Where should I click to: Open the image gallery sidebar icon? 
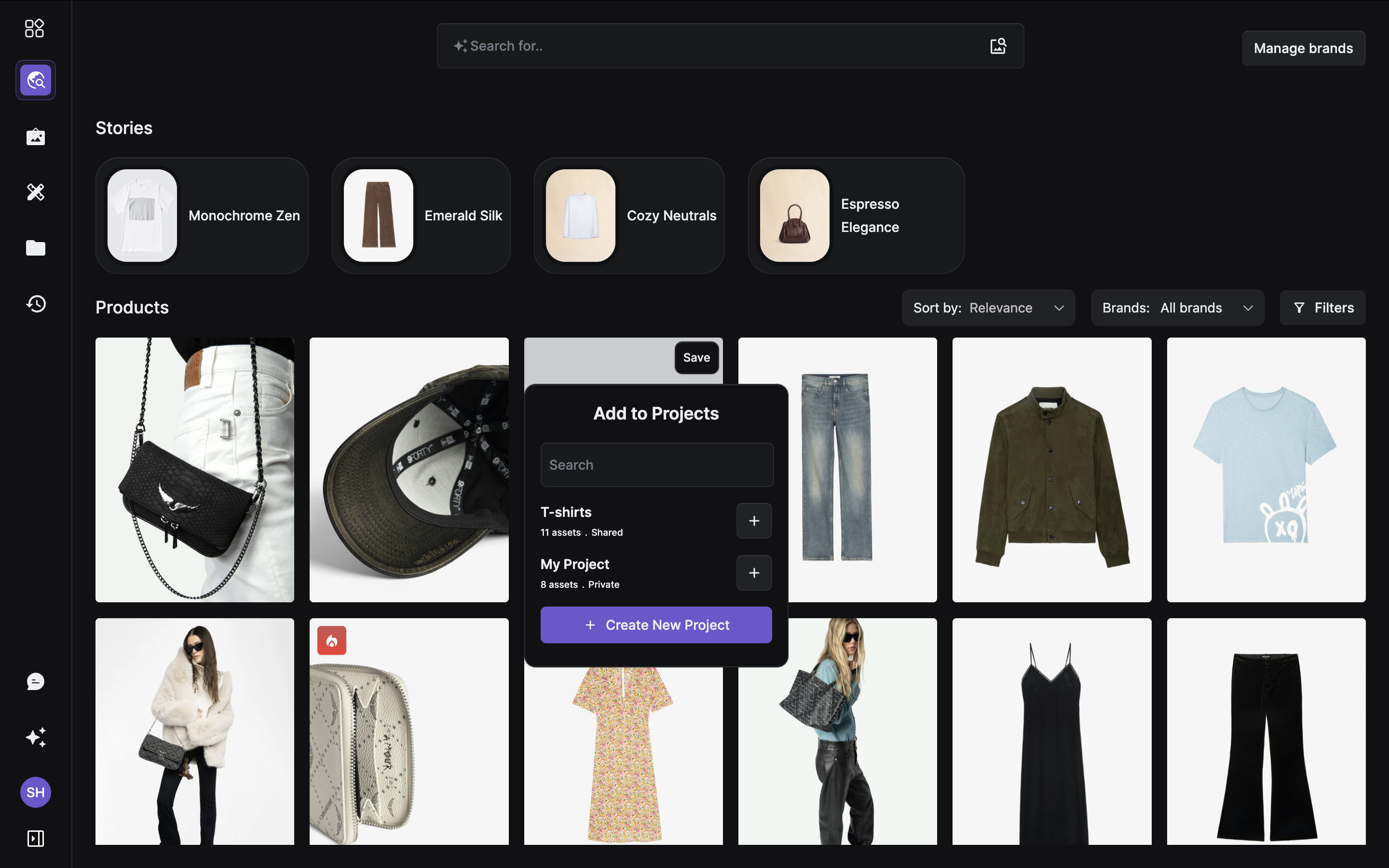click(x=36, y=136)
